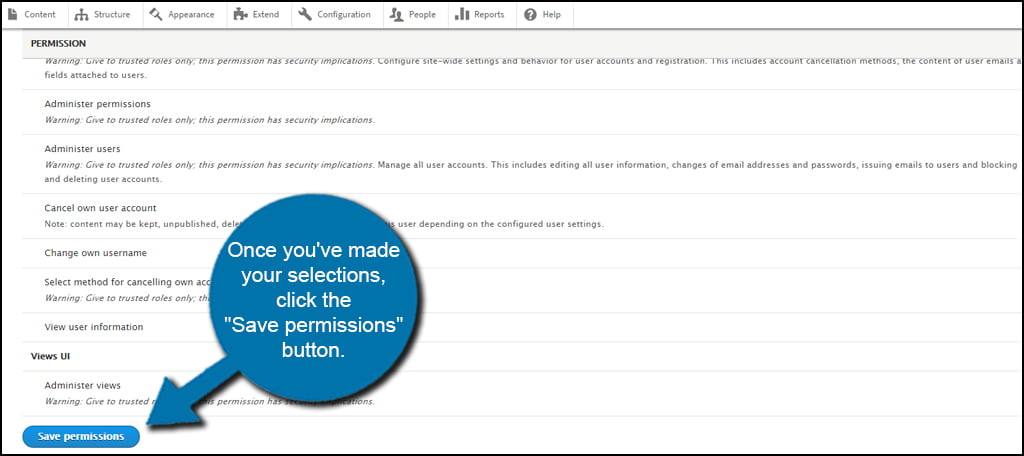Open the Extend menu label

[266, 14]
